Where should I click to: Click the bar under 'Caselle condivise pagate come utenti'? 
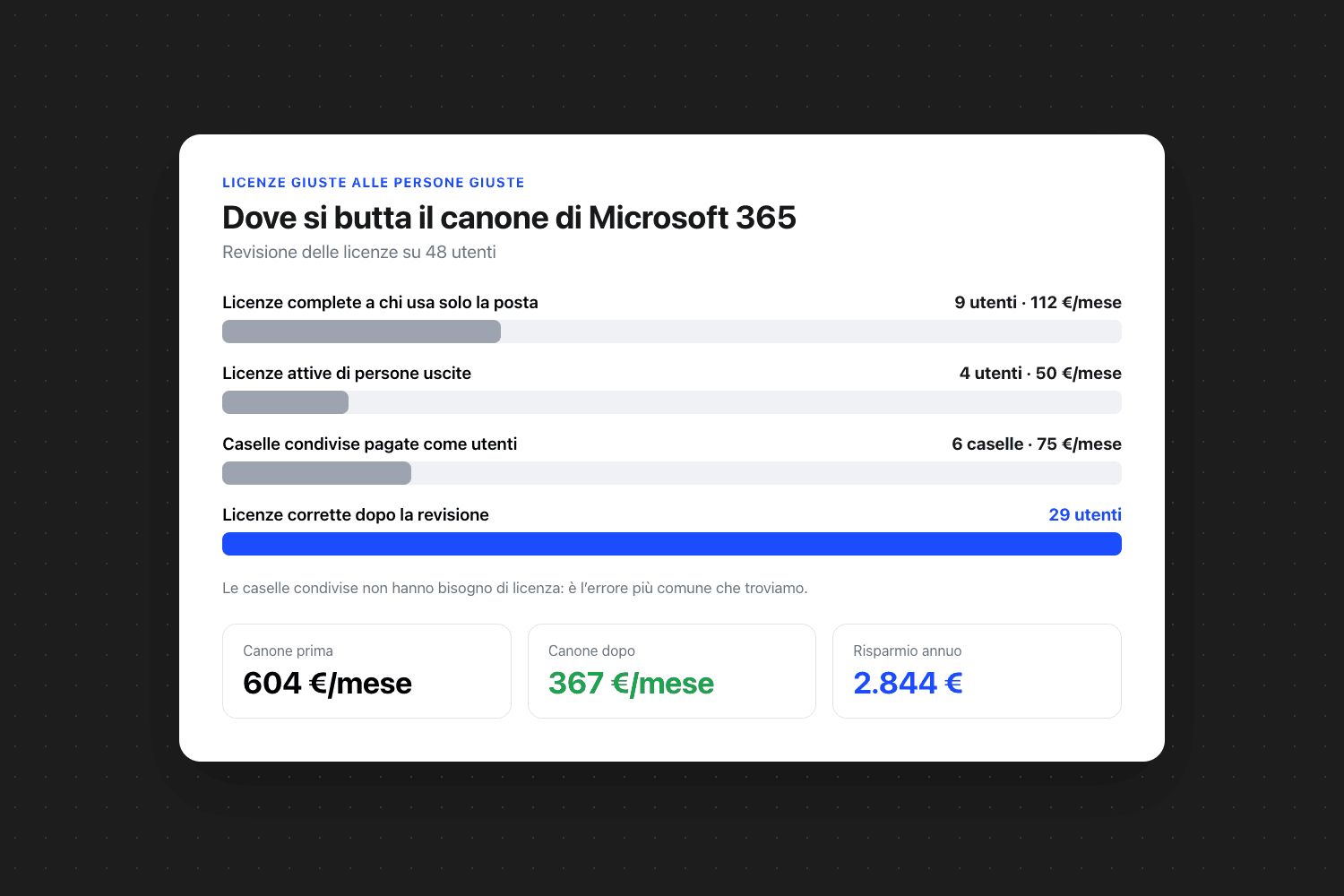(x=672, y=473)
